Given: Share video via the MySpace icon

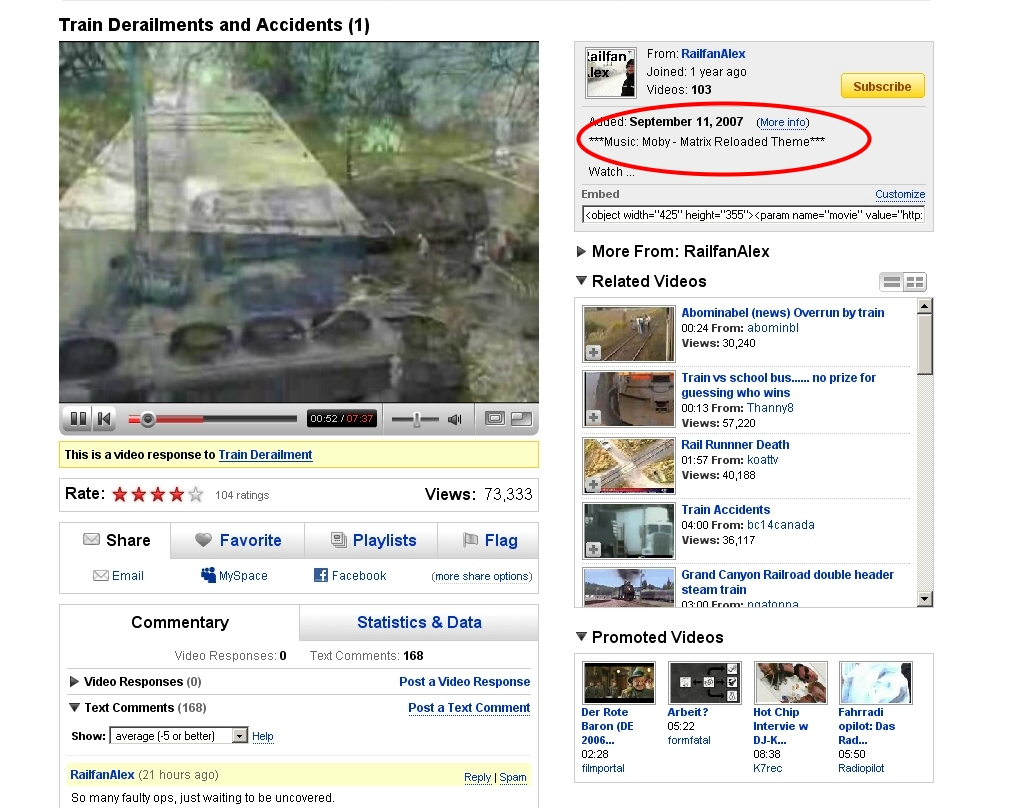Looking at the screenshot, I should pyautogui.click(x=209, y=575).
